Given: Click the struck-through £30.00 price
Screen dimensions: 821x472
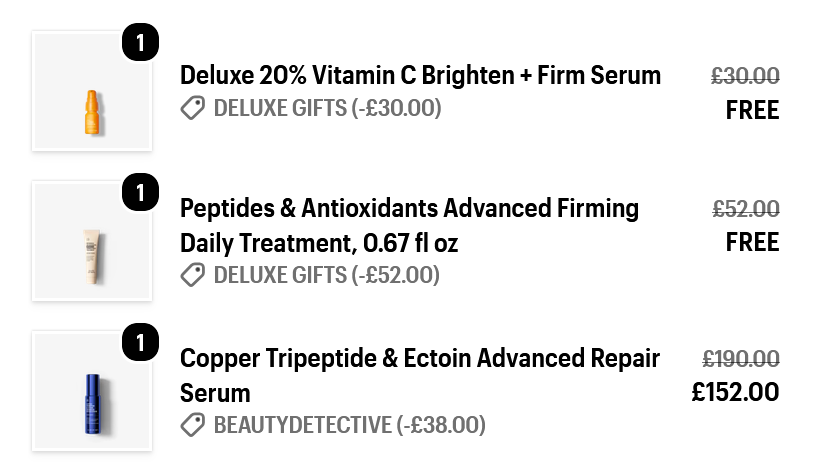Looking at the screenshot, I should [745, 76].
